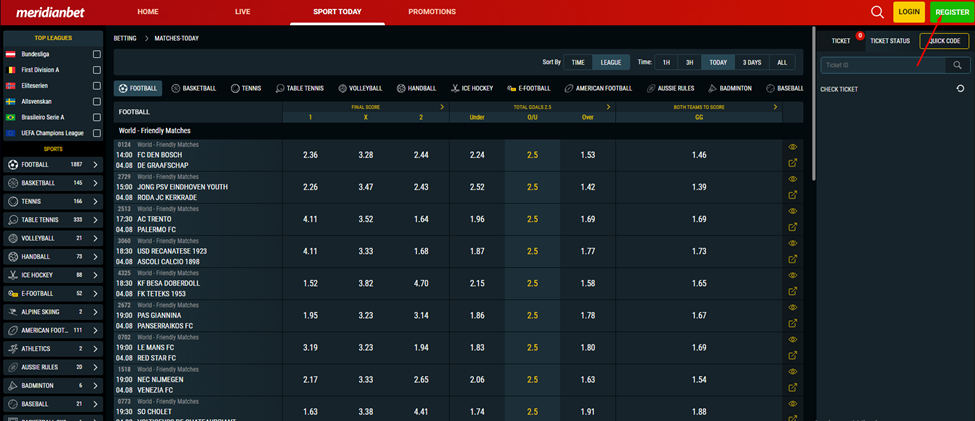Viewport: 975px width, 421px height.
Task: Select Handball in the sport filter bar
Action: point(416,88)
